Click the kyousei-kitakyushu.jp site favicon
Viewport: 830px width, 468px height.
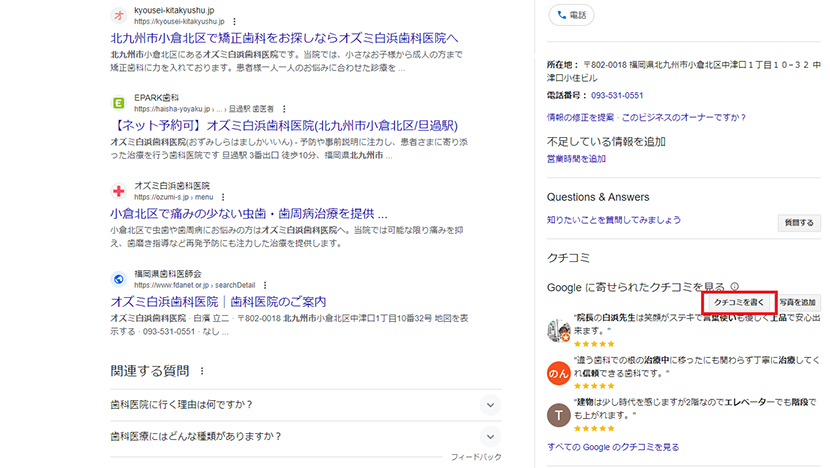118,15
